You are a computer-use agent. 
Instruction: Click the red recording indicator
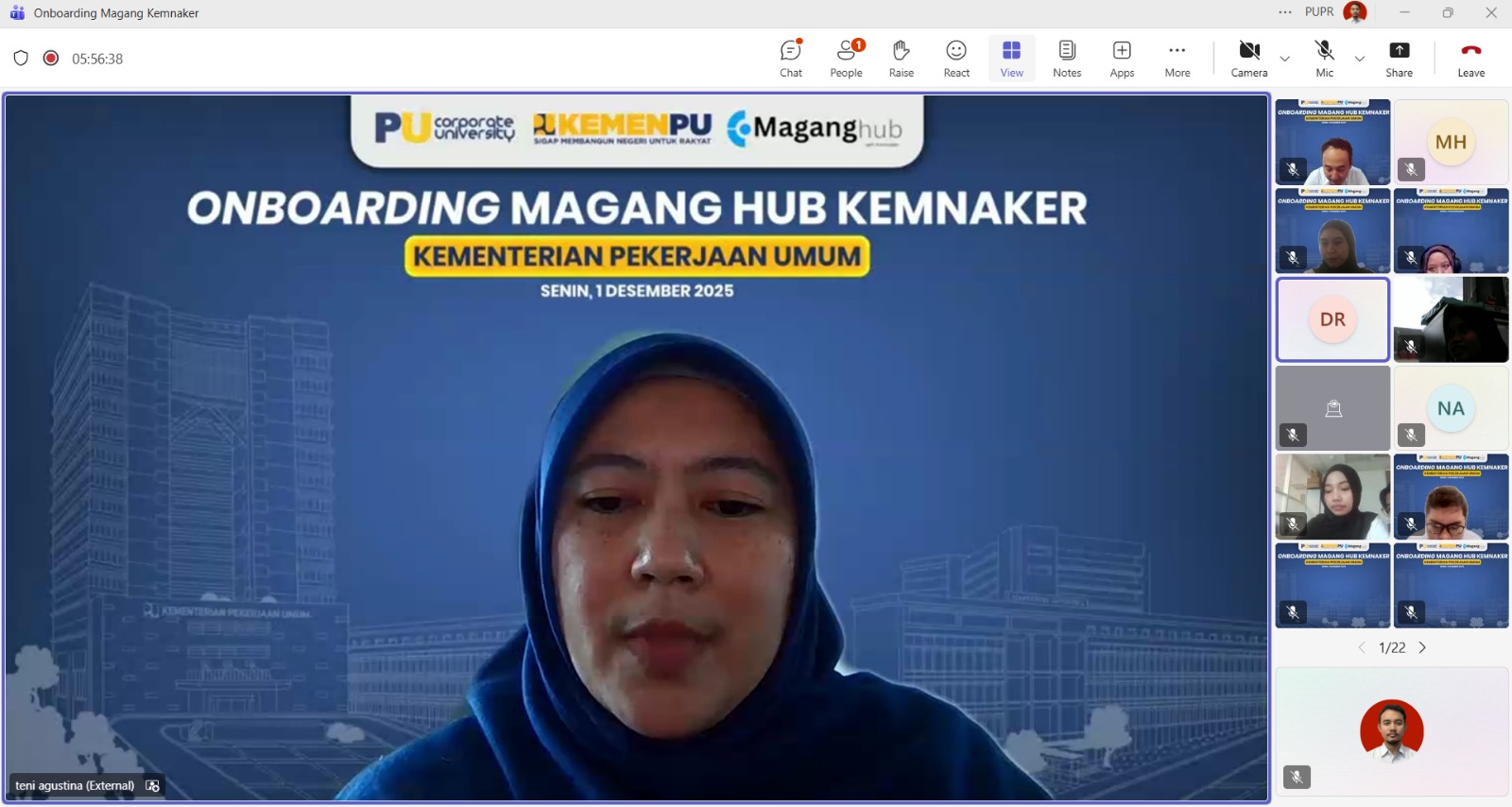tap(51, 59)
